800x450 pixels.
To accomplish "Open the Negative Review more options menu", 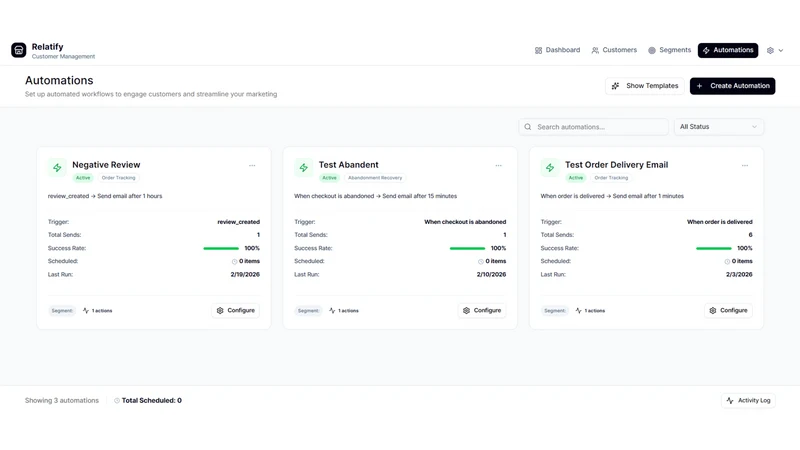I will [252, 165].
